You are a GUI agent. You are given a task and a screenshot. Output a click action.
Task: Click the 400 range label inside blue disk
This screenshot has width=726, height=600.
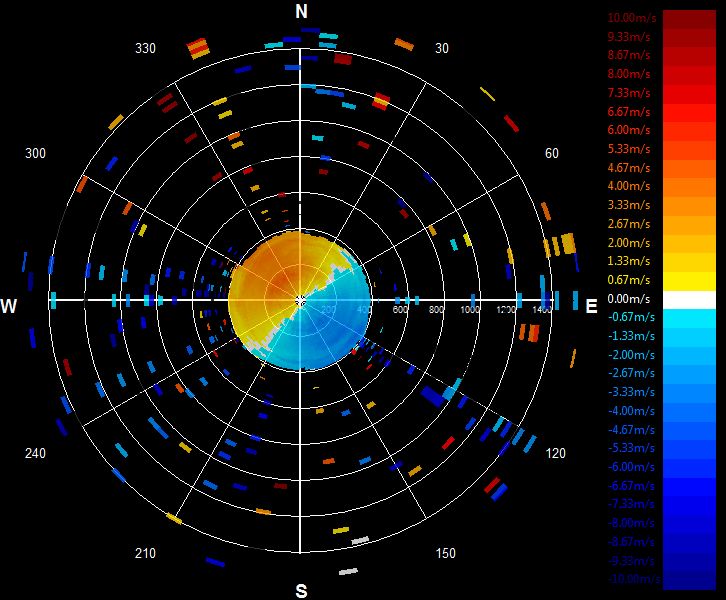pyautogui.click(x=363, y=309)
